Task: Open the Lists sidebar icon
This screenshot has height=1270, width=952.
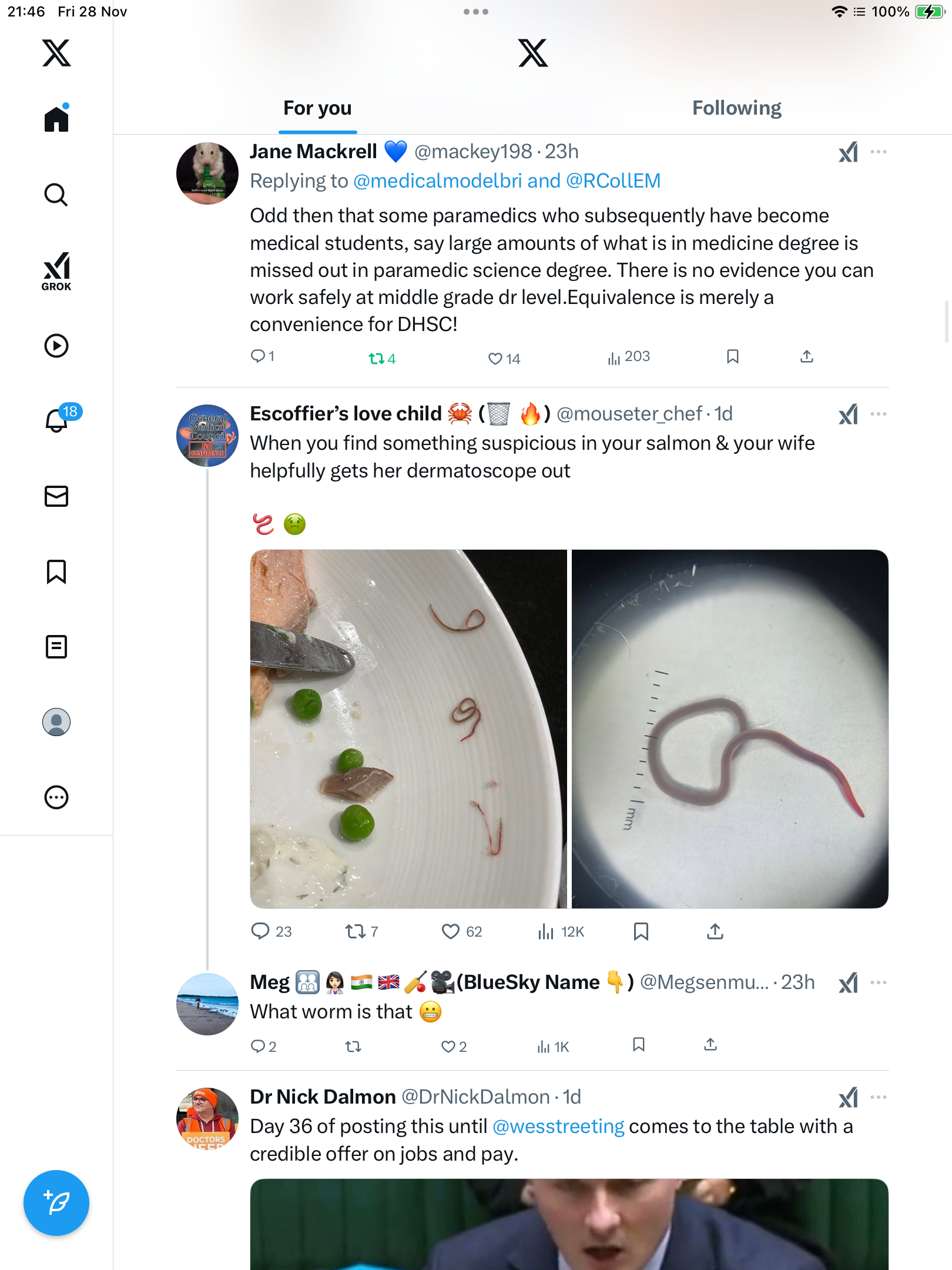Action: [x=56, y=647]
